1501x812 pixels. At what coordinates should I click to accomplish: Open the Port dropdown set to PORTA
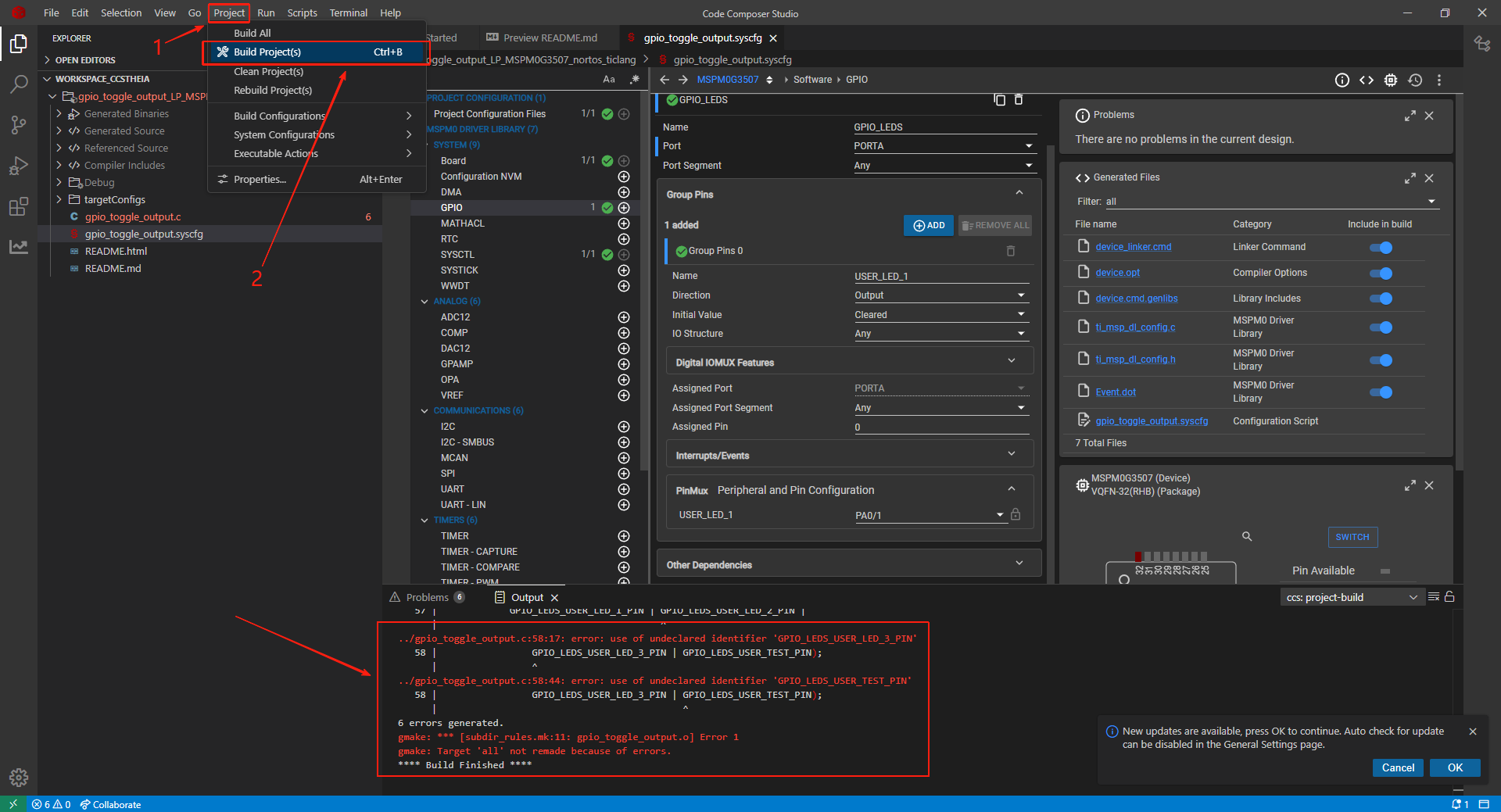coord(944,146)
